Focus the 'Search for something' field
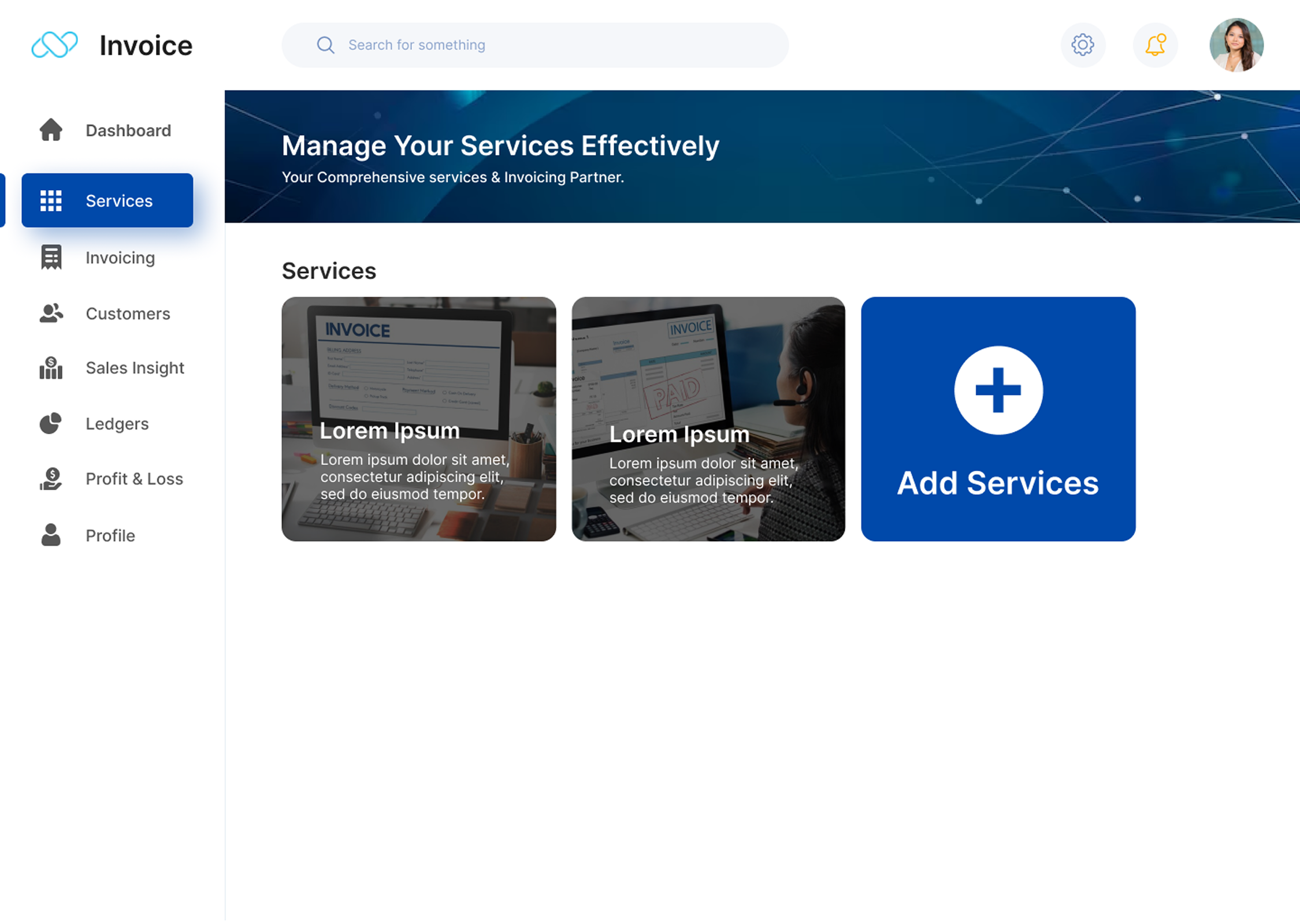This screenshot has width=1300, height=924. 549,45
